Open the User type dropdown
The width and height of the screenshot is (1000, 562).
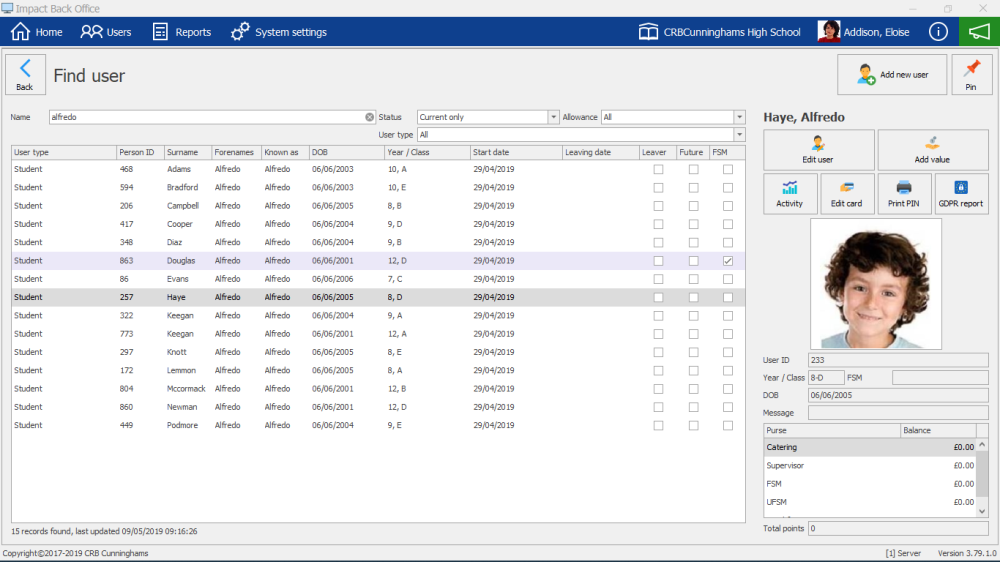pyautogui.click(x=739, y=135)
